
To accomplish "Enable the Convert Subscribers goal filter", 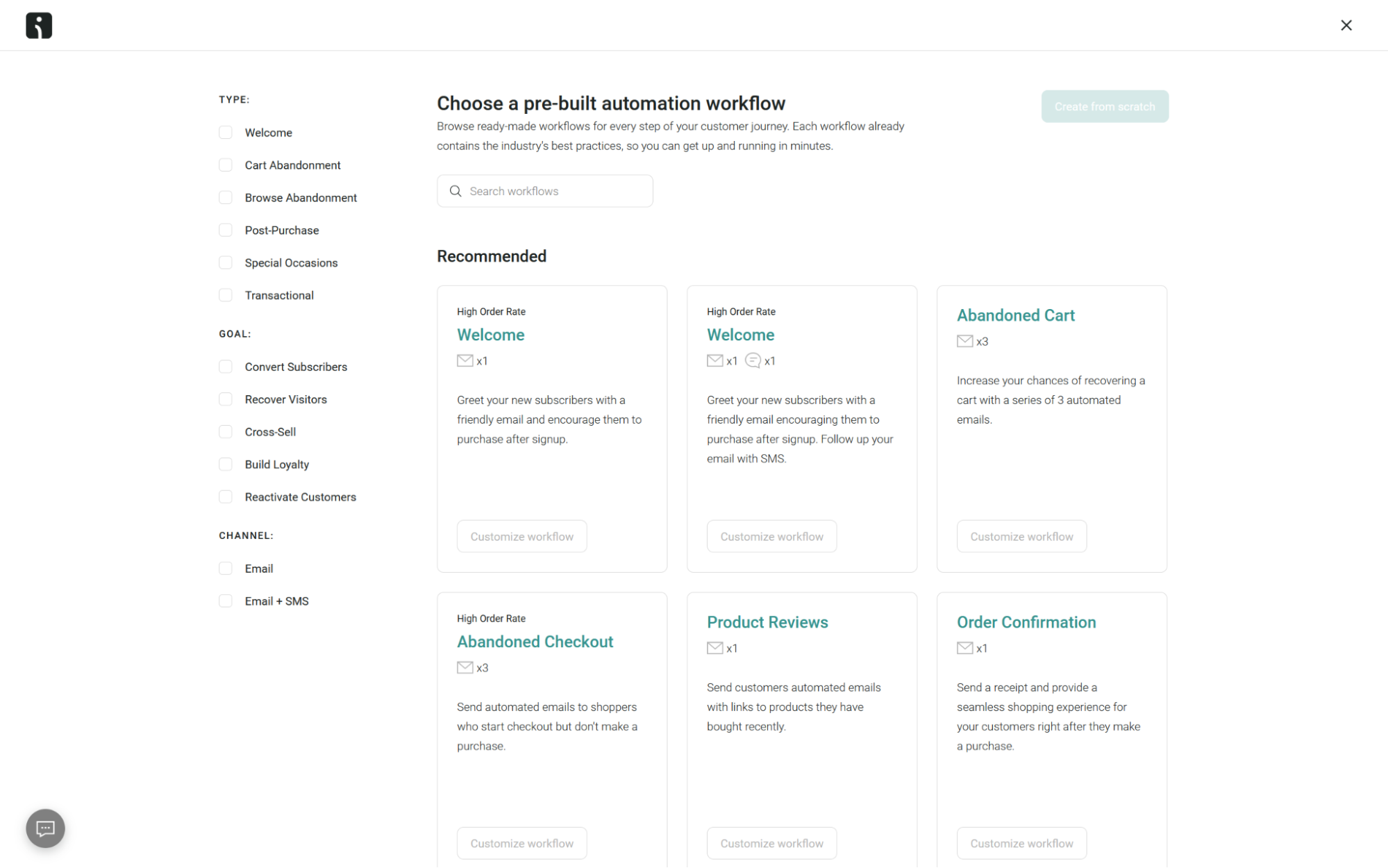I will (x=225, y=366).
